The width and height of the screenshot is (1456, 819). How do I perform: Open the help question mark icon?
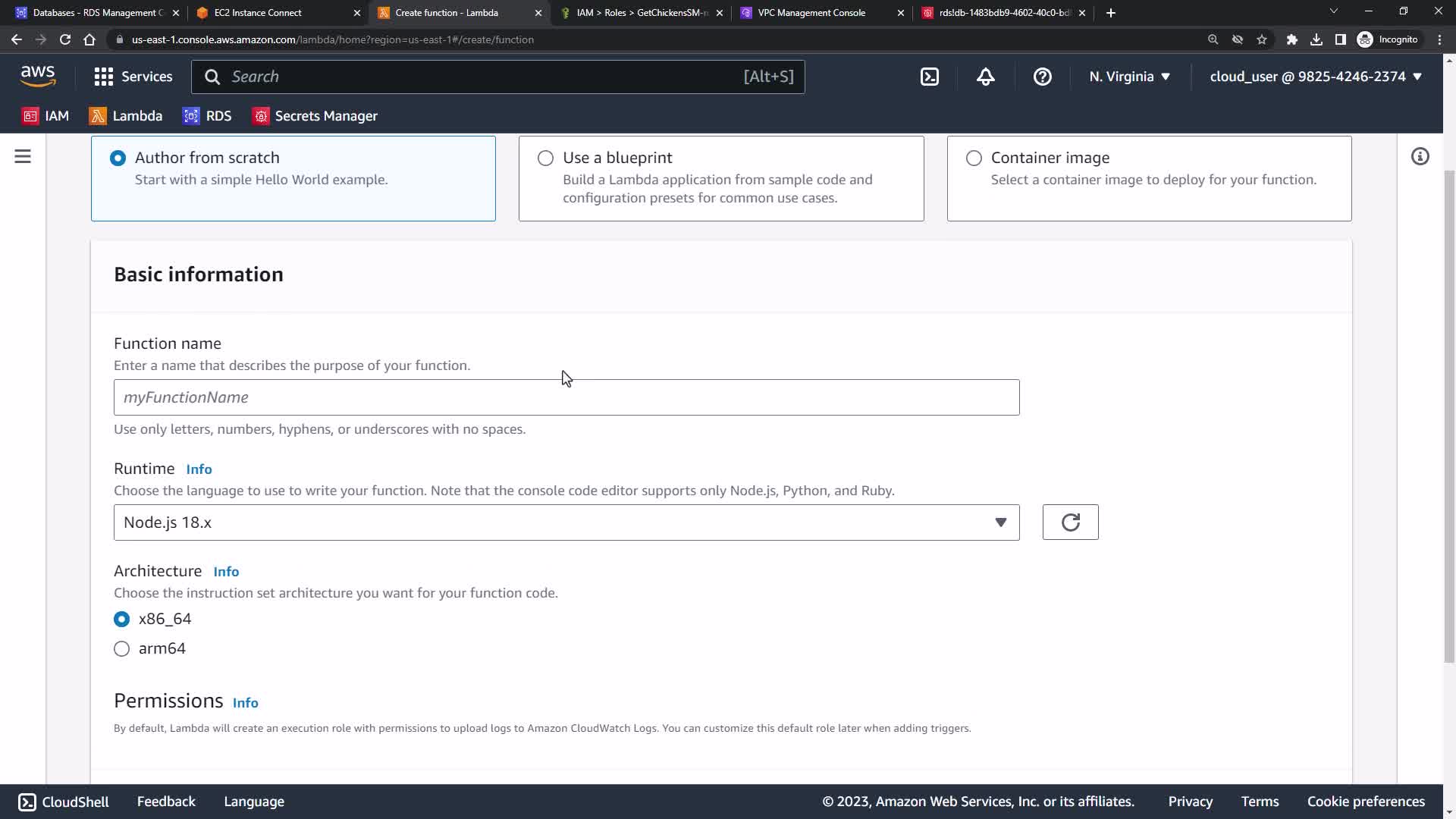click(1042, 77)
